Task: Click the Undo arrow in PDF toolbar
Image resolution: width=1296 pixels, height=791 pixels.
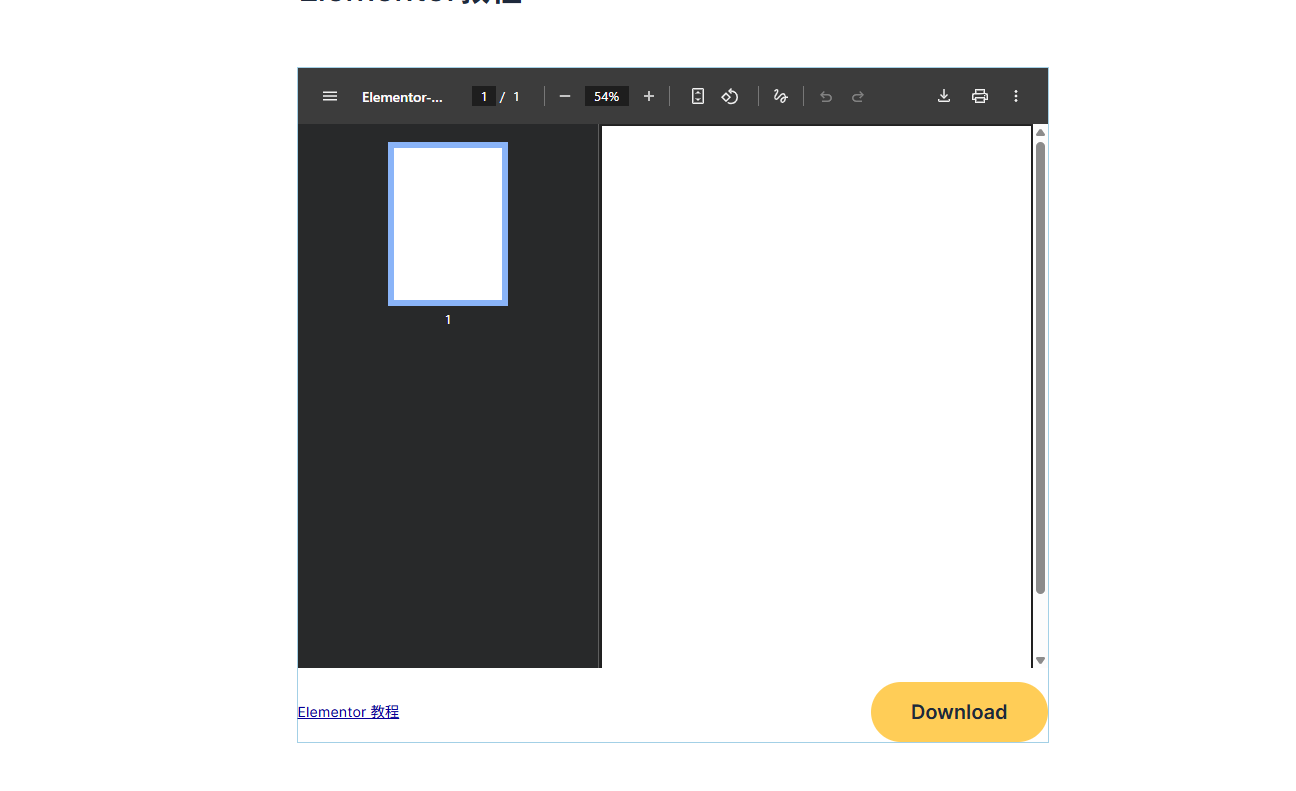Action: (x=826, y=96)
